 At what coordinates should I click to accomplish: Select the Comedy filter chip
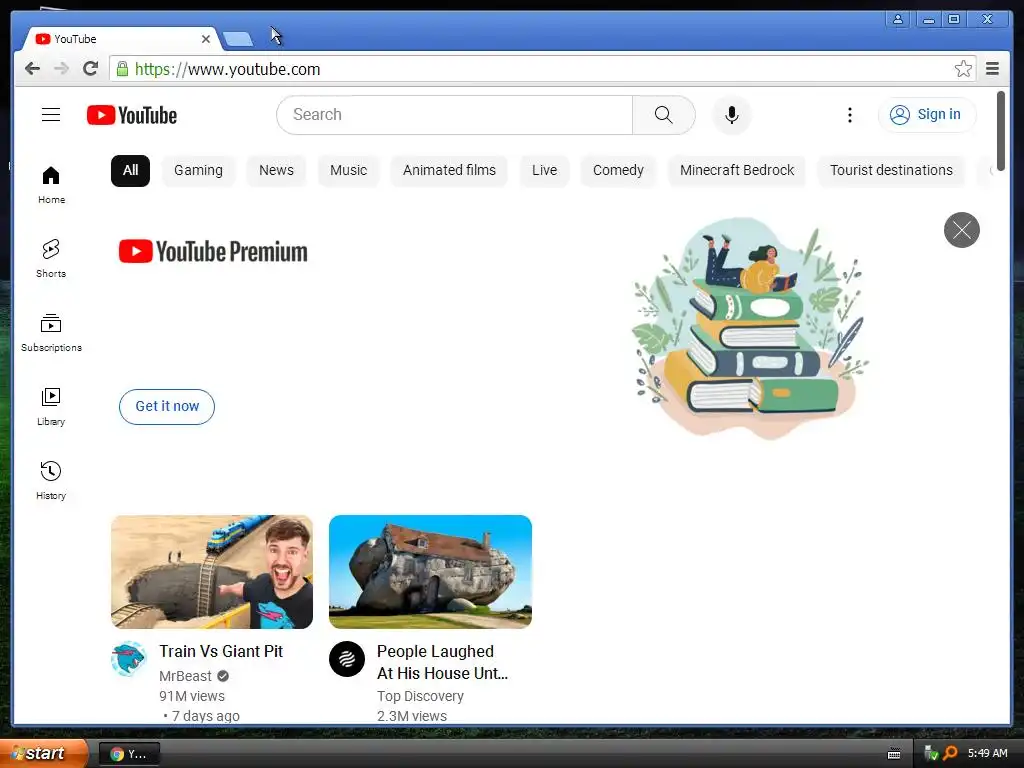pyautogui.click(x=618, y=170)
